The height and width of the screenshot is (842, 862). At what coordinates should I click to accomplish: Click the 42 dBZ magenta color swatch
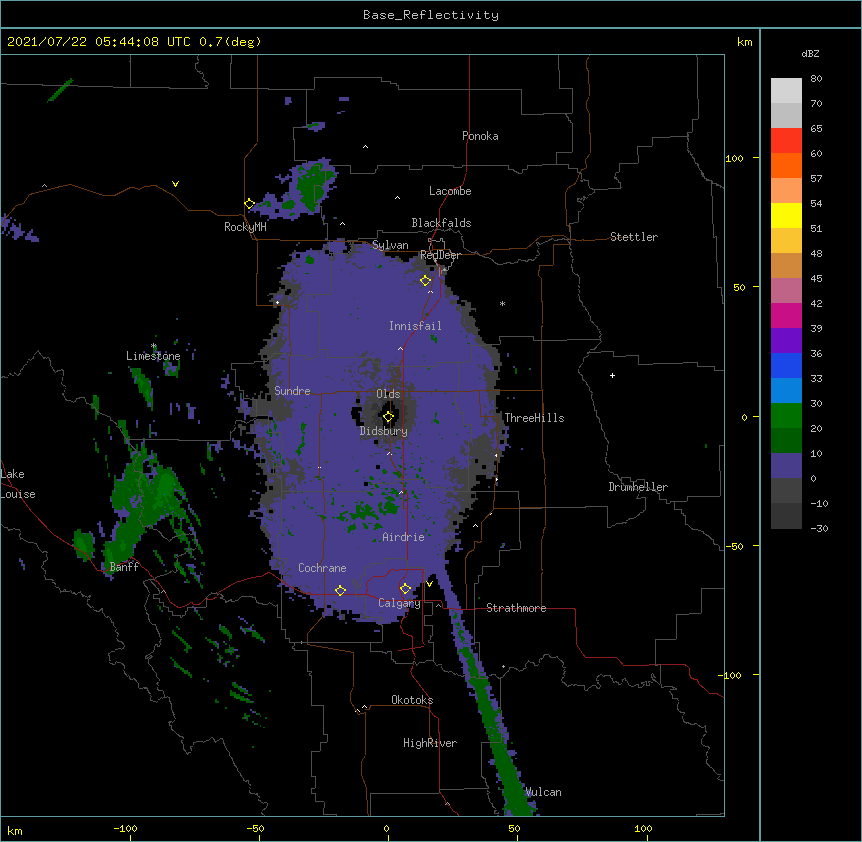[786, 315]
